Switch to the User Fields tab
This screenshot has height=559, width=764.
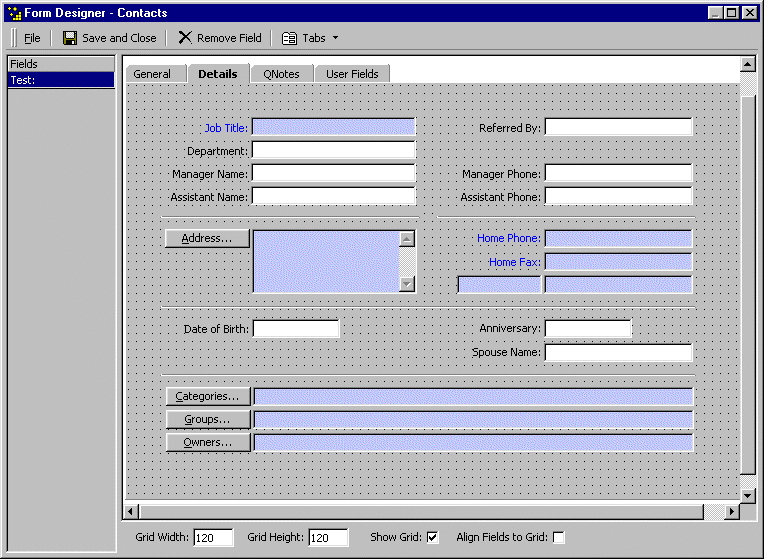(x=352, y=74)
